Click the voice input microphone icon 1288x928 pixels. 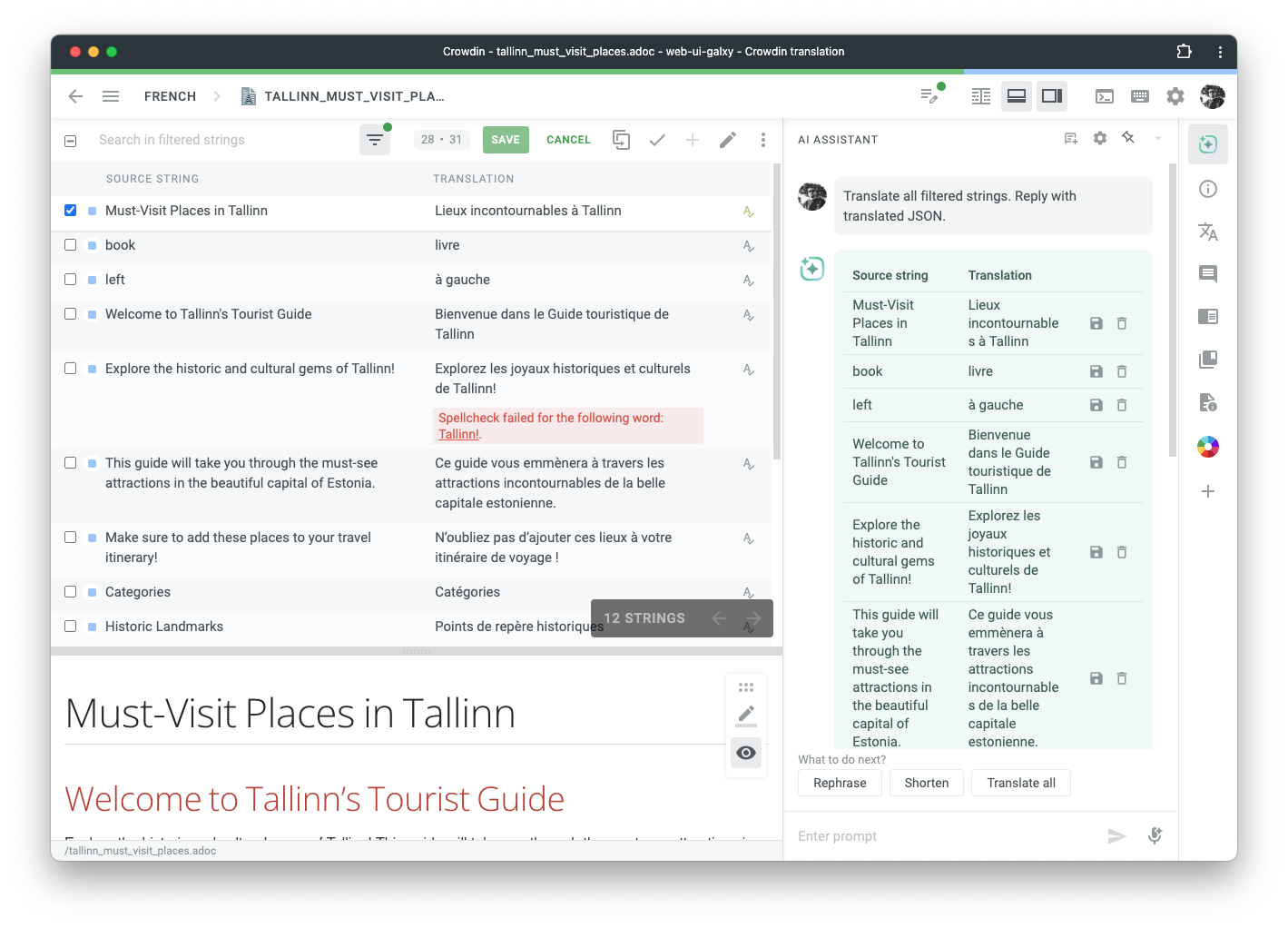coord(1155,836)
